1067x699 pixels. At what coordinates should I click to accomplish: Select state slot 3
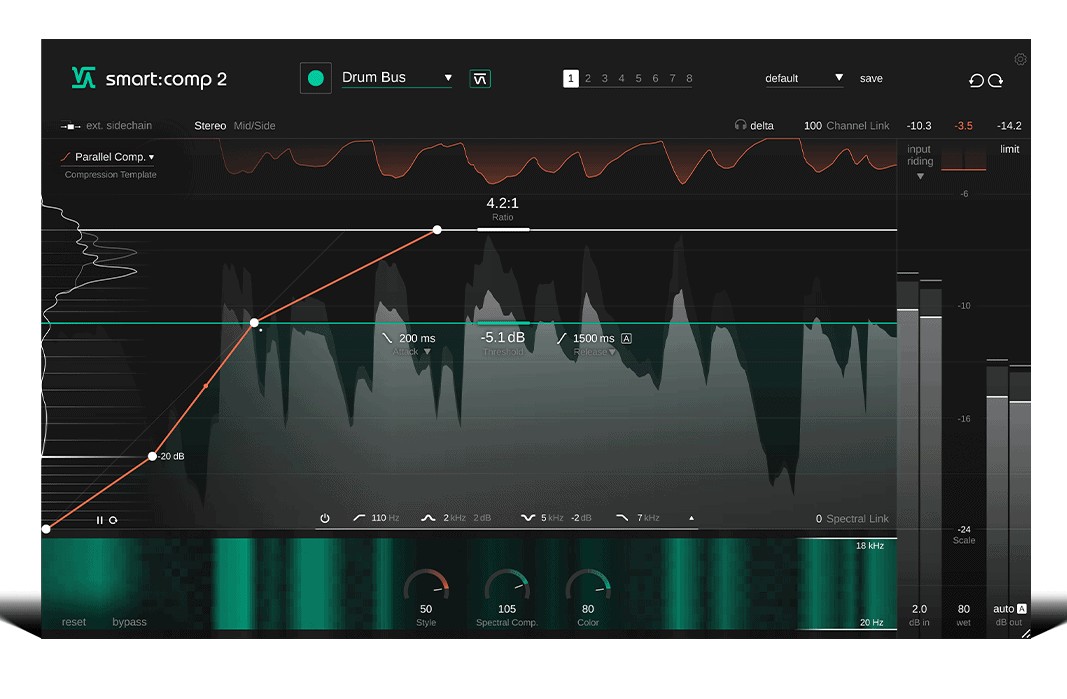pos(604,78)
